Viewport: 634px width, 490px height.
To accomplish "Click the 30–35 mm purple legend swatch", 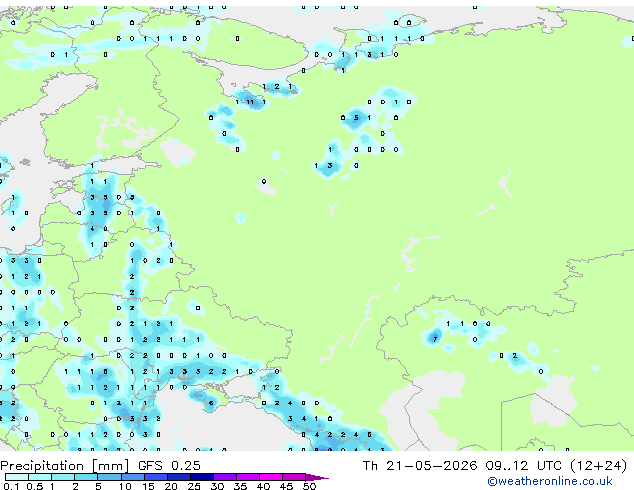I will click(225, 477).
